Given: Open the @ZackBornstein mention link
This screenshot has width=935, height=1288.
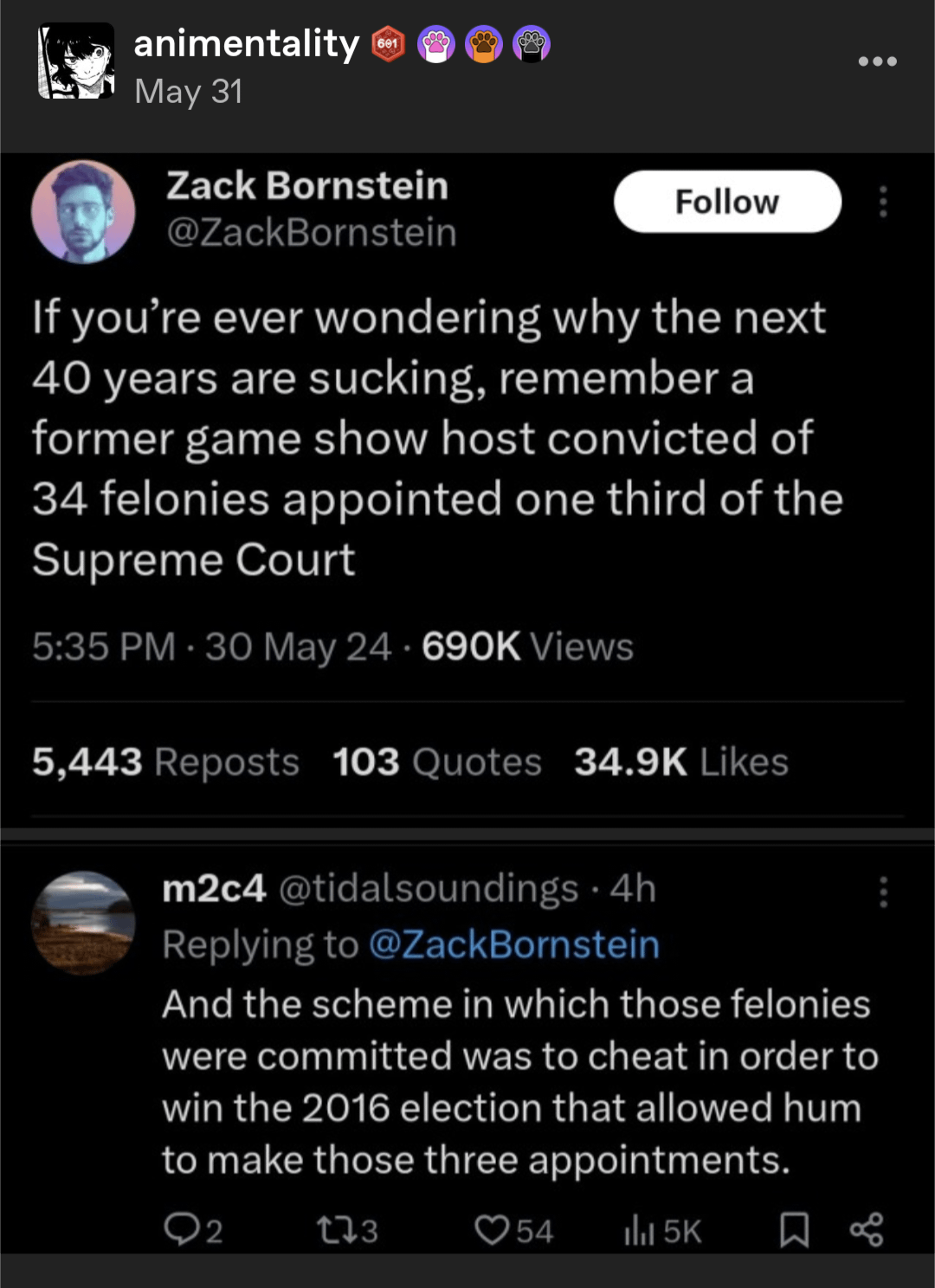Looking at the screenshot, I should 514,944.
